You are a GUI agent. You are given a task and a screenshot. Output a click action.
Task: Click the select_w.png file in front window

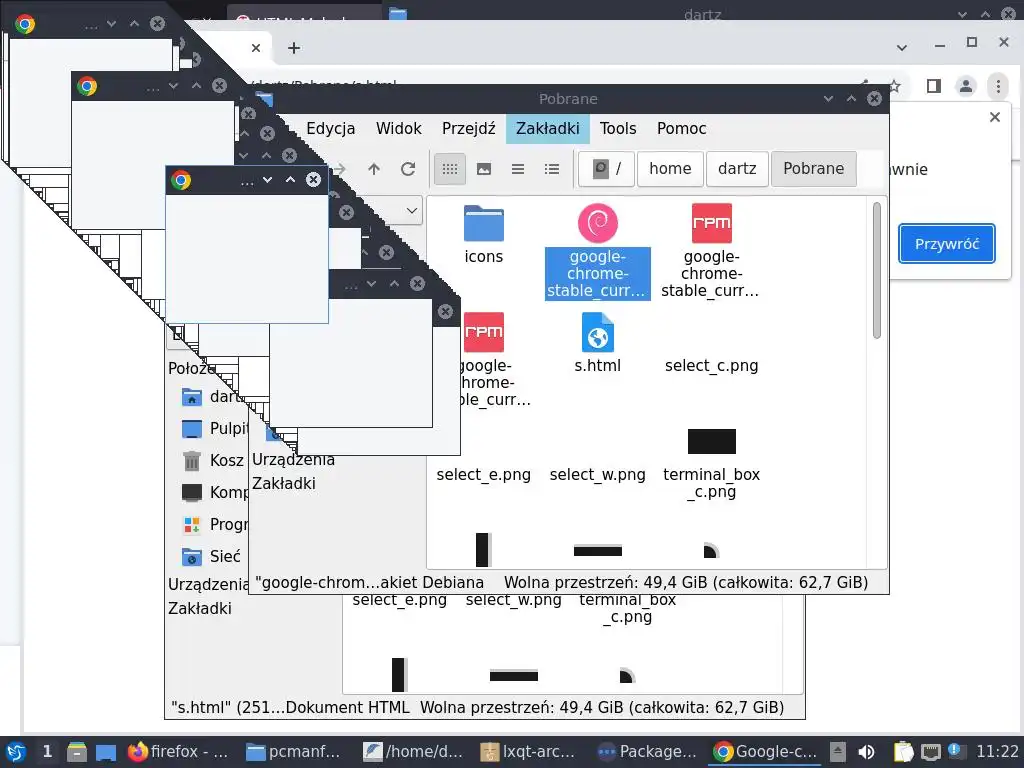pyautogui.click(x=598, y=475)
